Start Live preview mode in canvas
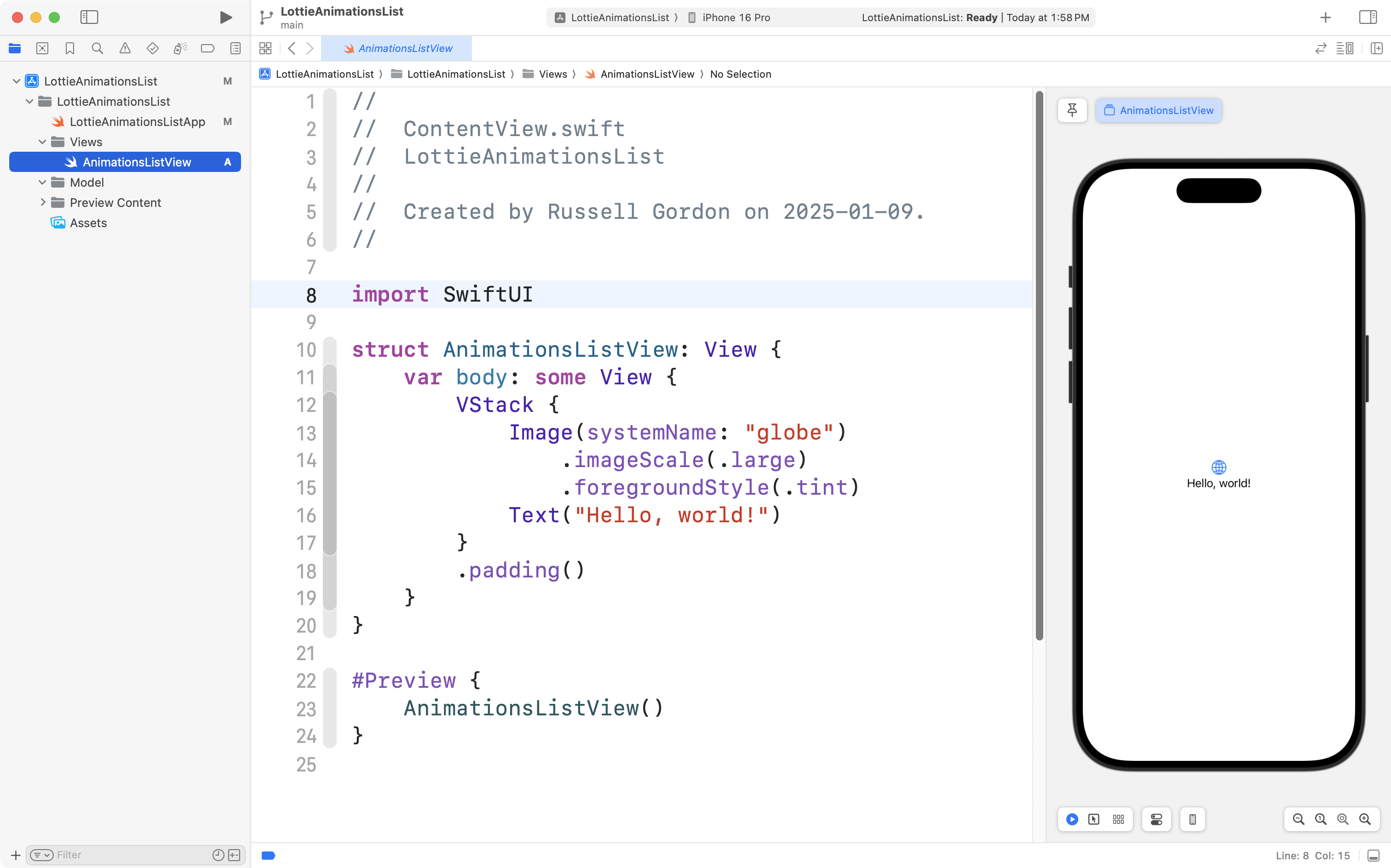The width and height of the screenshot is (1391, 868). (x=1072, y=819)
